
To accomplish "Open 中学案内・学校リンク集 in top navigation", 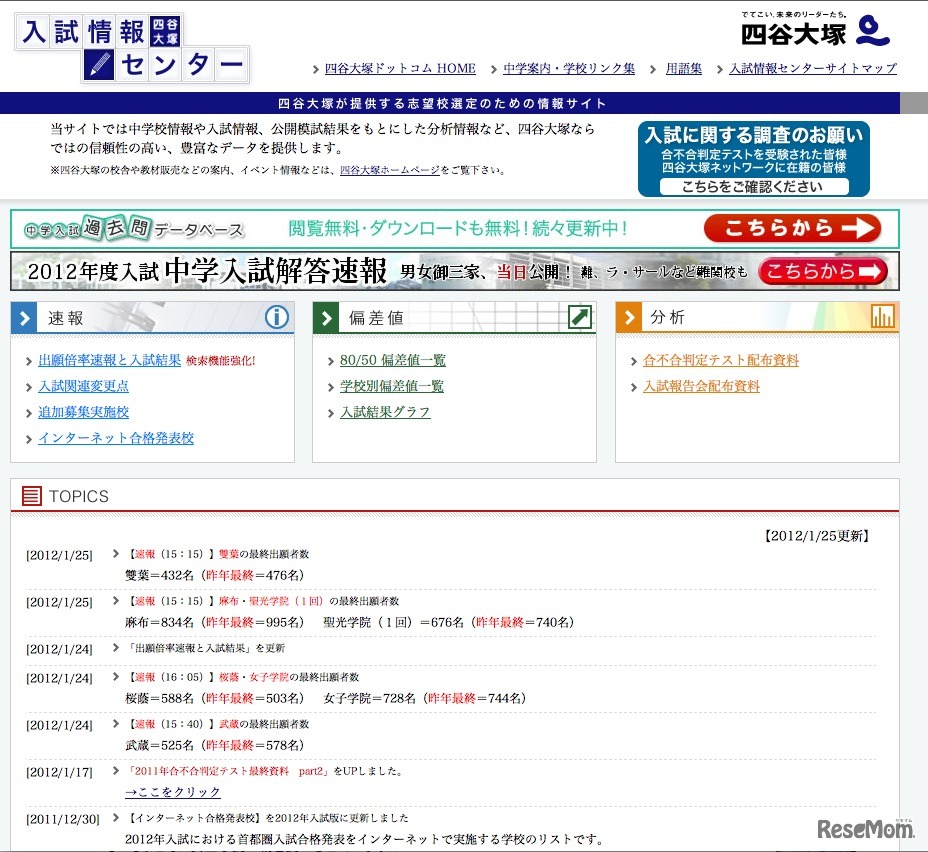I will click(569, 69).
